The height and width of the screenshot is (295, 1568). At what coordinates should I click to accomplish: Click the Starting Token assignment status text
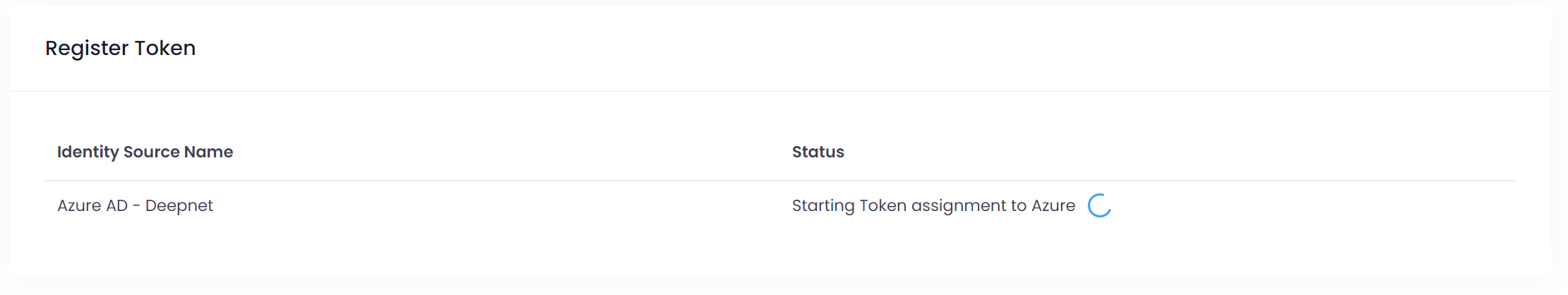point(933,205)
